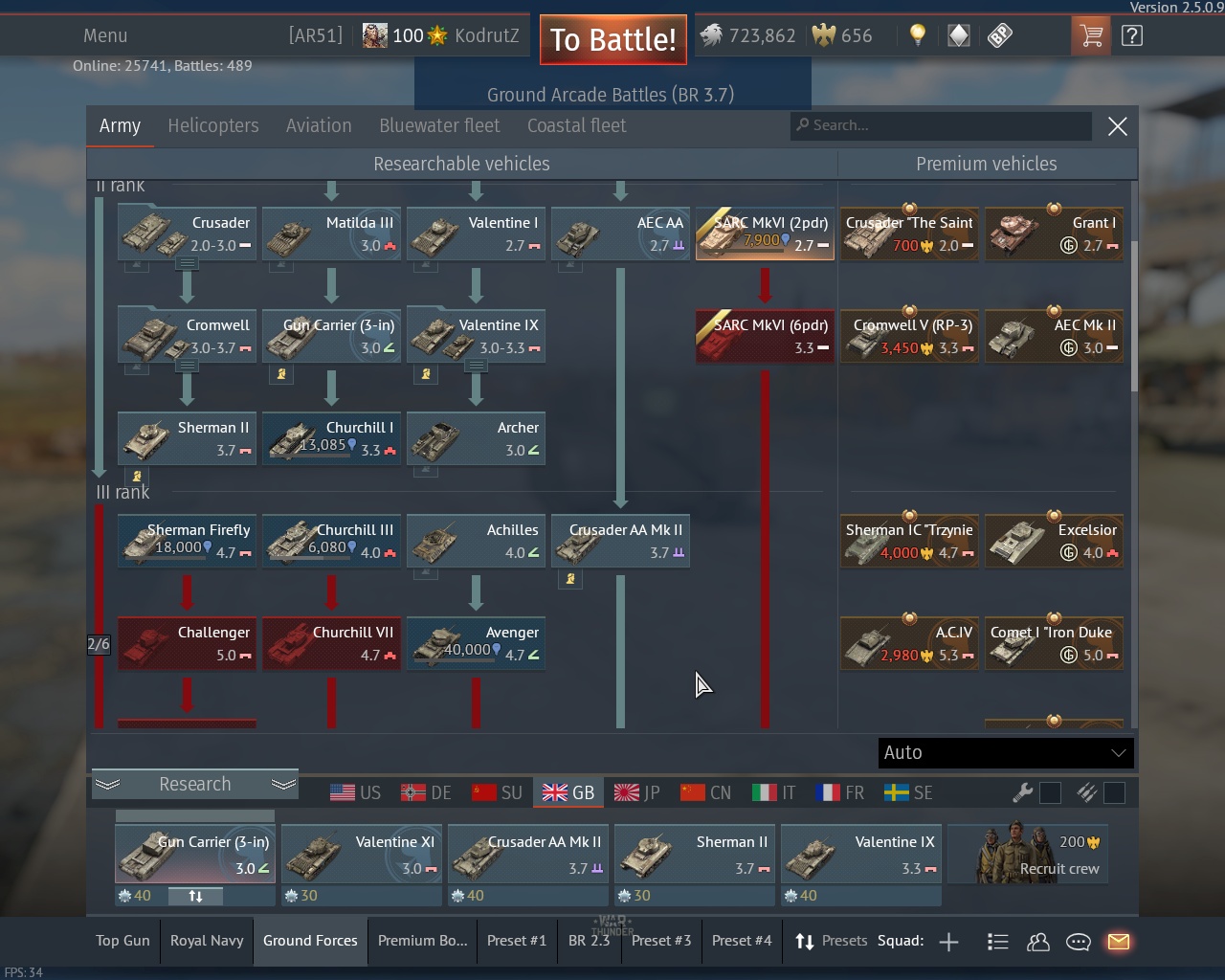This screenshot has width=1225, height=980.
Task: Select the Sherman Firefly vehicle
Action: (x=187, y=541)
